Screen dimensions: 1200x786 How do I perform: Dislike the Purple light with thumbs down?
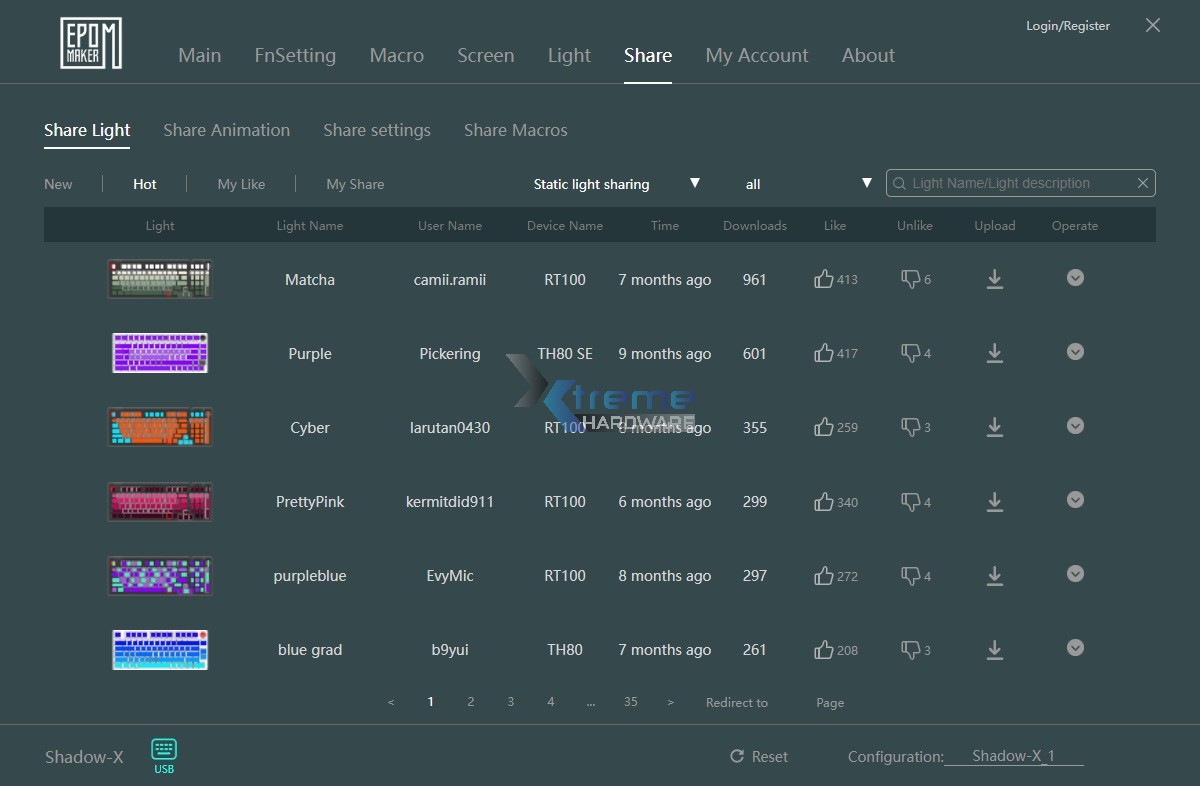tap(910, 353)
